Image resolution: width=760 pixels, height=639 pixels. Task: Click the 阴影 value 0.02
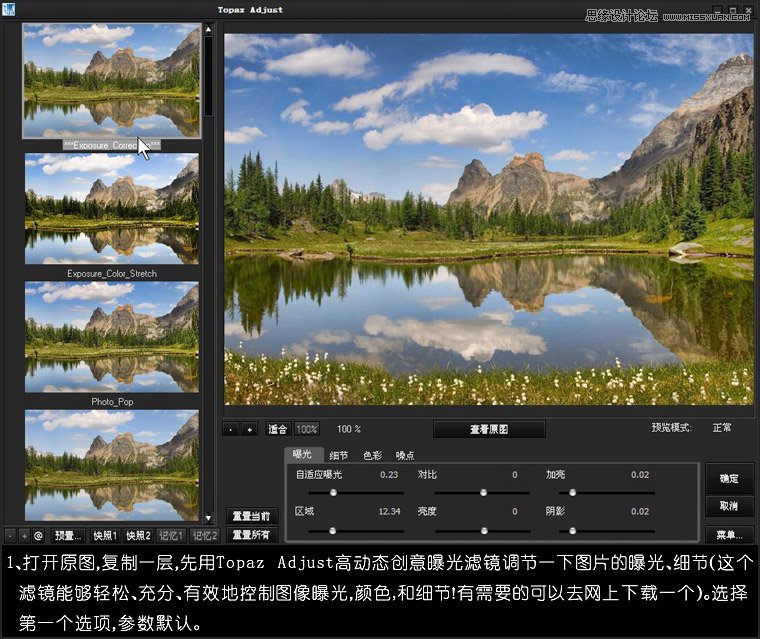[640, 511]
